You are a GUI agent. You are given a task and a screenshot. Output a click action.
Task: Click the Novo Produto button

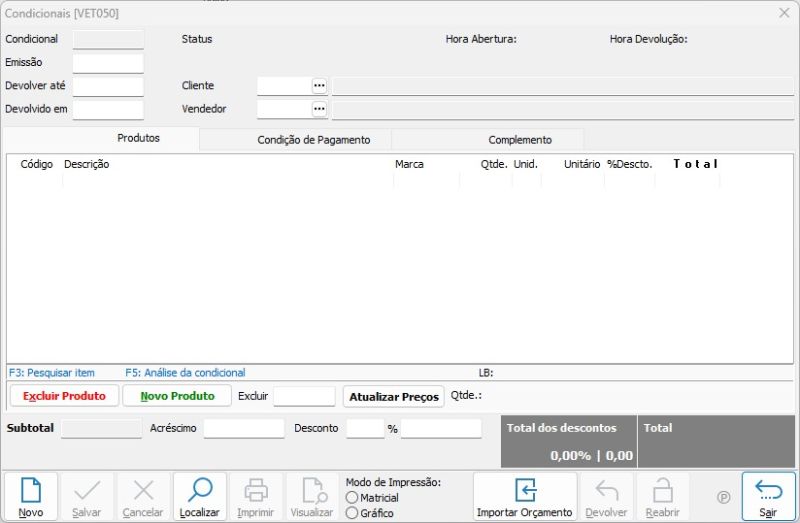pos(177,396)
